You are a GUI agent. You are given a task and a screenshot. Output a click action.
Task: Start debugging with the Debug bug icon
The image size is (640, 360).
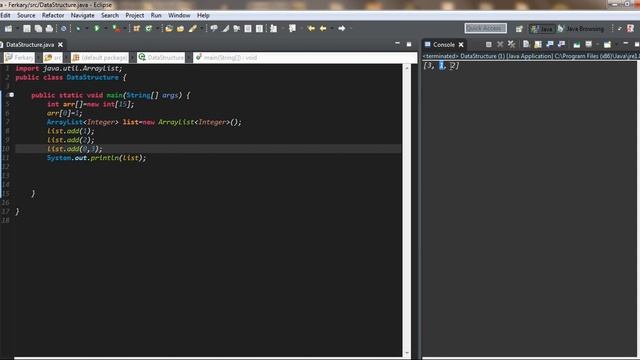(x=78, y=29)
